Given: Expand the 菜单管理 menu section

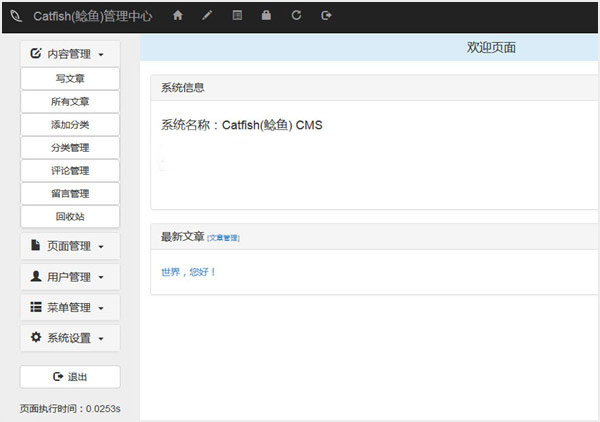Looking at the screenshot, I should coord(70,307).
